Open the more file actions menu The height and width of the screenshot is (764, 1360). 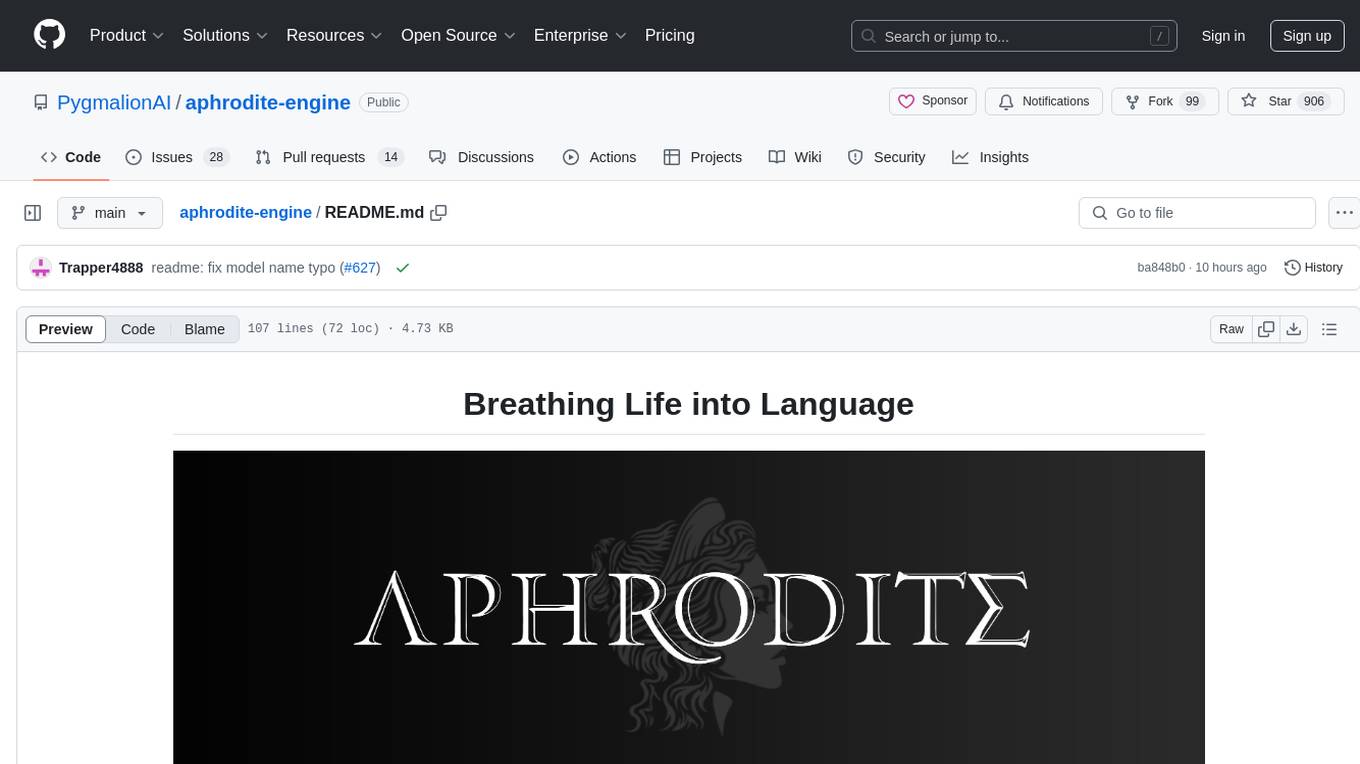point(1344,213)
